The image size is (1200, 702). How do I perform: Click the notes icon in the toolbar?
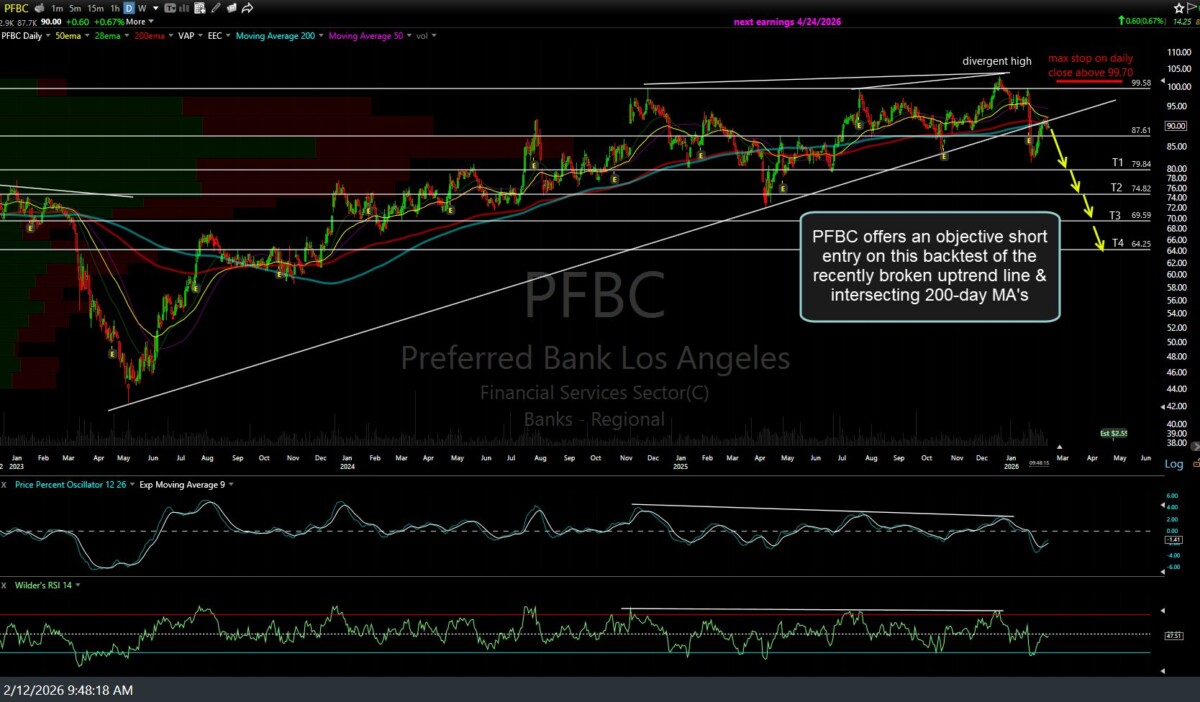pyautogui.click(x=231, y=9)
